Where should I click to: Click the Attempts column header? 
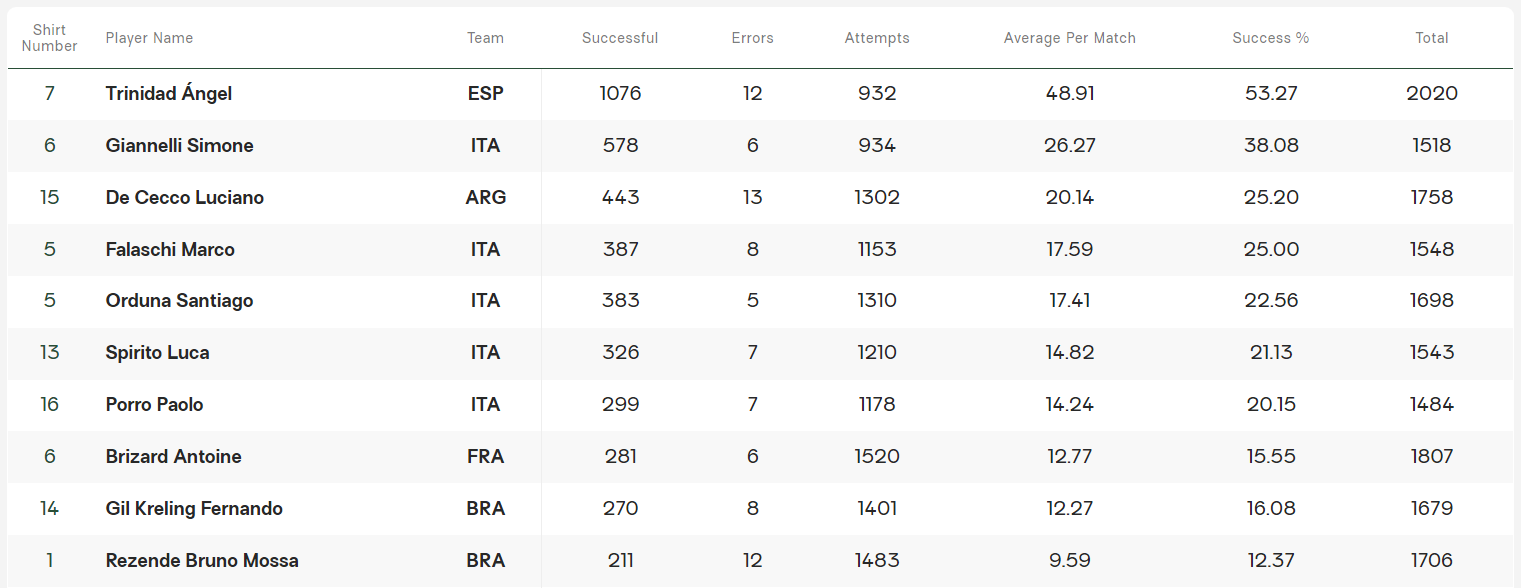pos(877,38)
